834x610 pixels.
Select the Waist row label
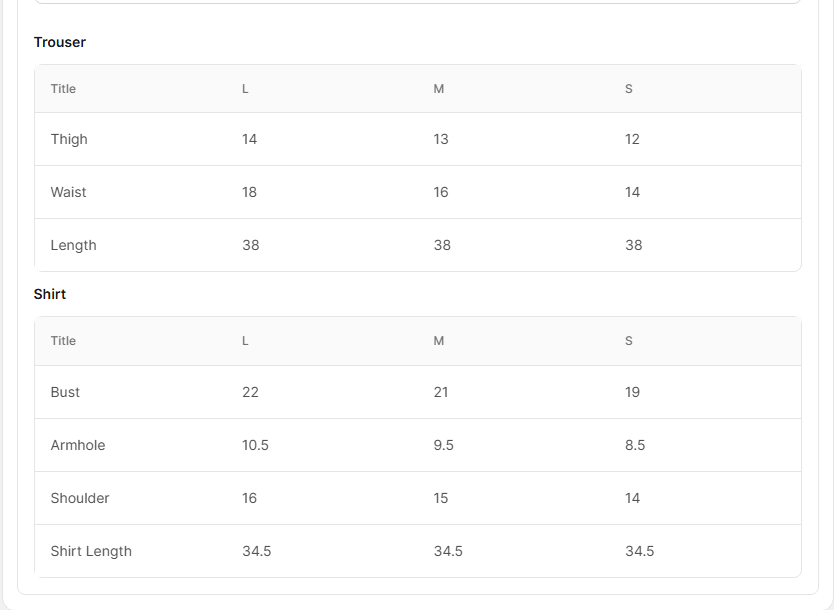pyautogui.click(x=68, y=192)
